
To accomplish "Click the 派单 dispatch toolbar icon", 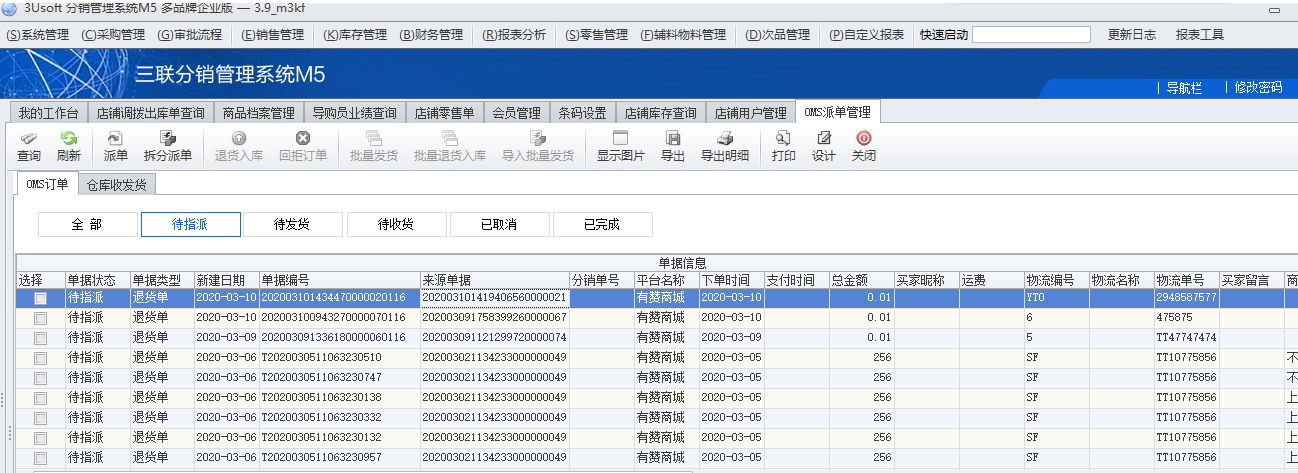I will tap(116, 147).
